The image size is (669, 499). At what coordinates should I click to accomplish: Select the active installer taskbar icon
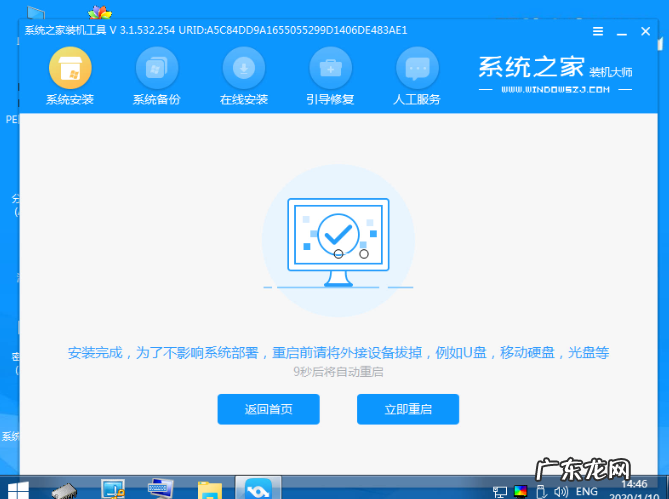click(x=258, y=489)
